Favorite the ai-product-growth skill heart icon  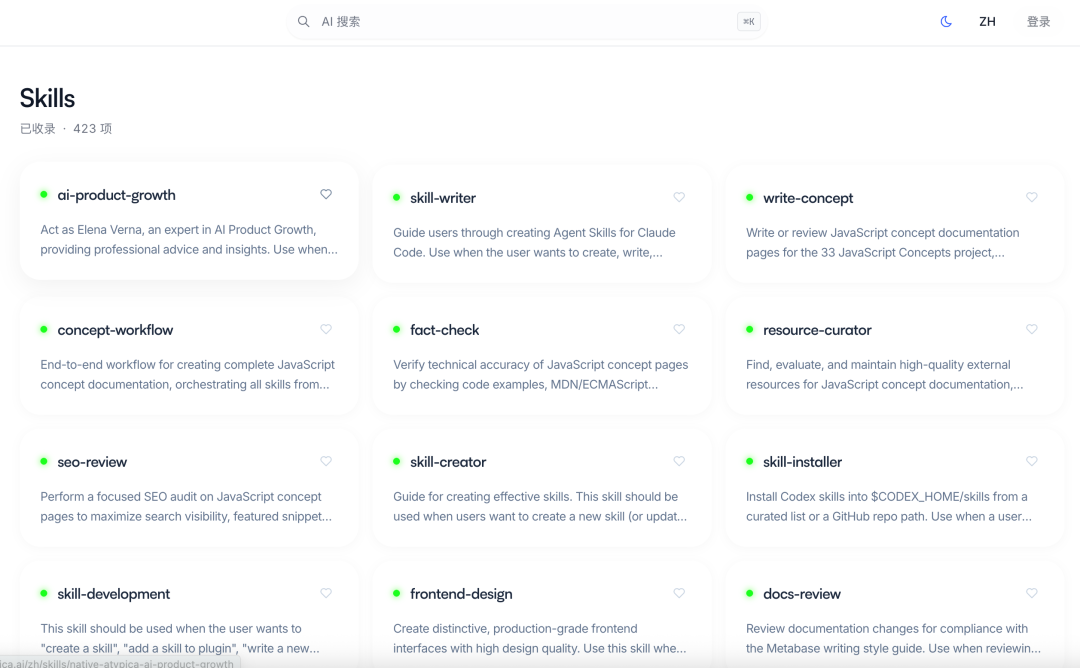pyautogui.click(x=326, y=194)
